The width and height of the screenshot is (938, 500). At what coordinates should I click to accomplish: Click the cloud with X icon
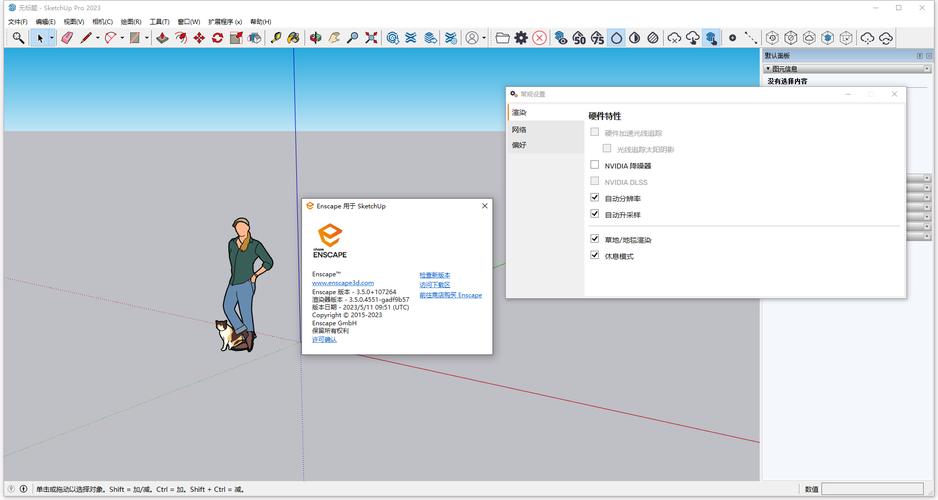click(674, 38)
